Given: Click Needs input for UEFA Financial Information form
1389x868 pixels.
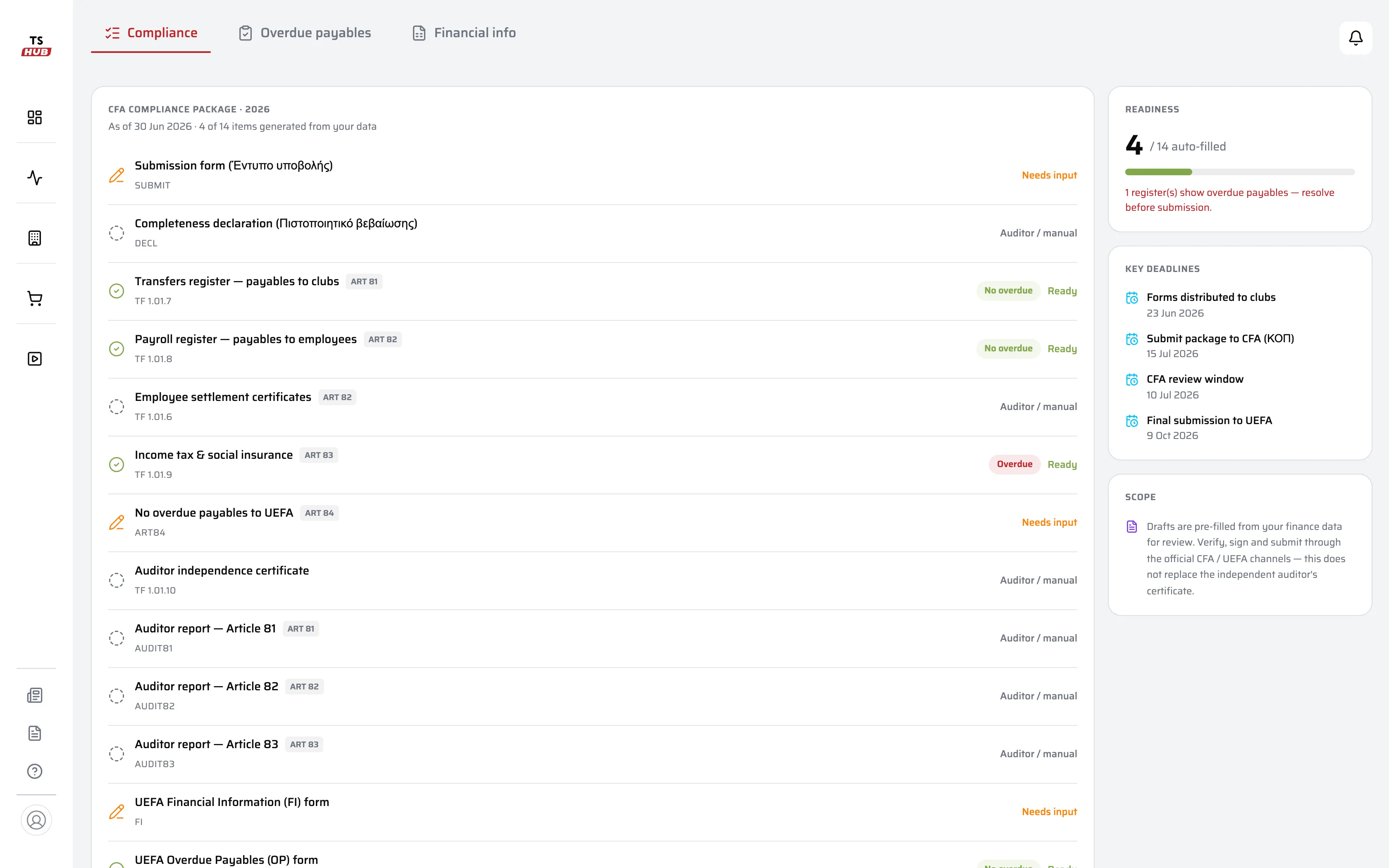Looking at the screenshot, I should (x=1049, y=812).
